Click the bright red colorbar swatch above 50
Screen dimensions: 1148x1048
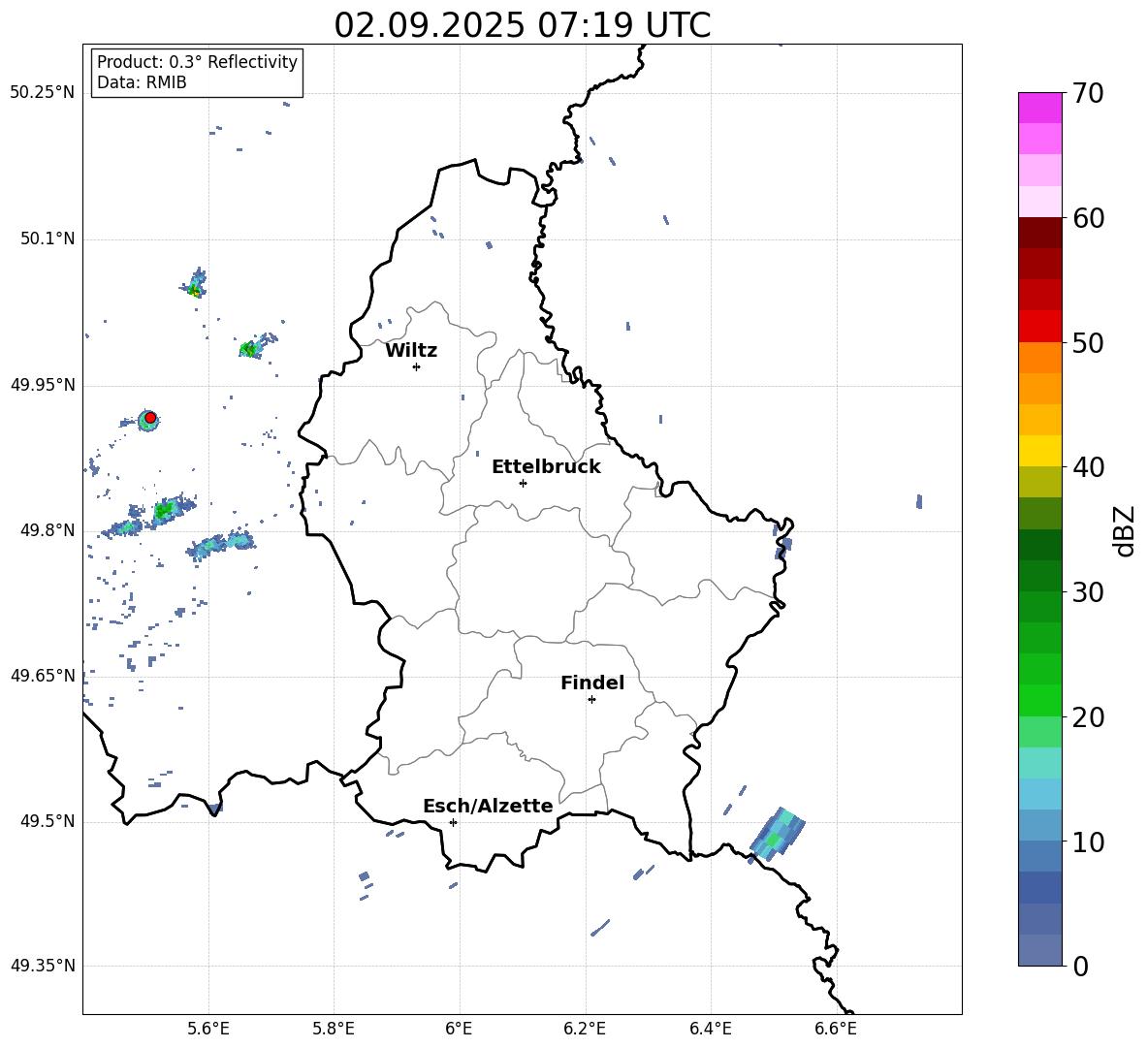pyautogui.click(x=1039, y=327)
